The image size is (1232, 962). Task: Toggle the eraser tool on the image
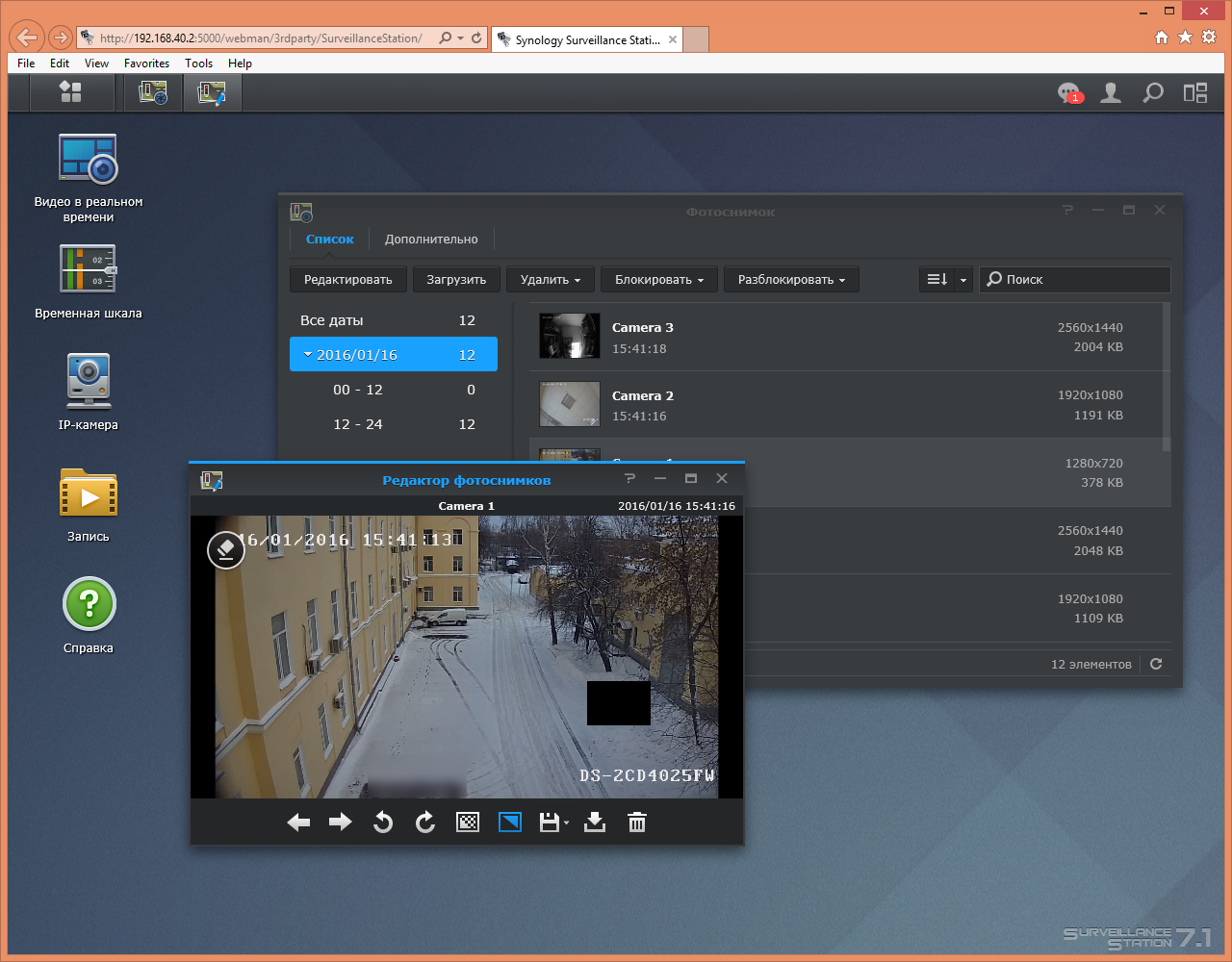point(225,550)
